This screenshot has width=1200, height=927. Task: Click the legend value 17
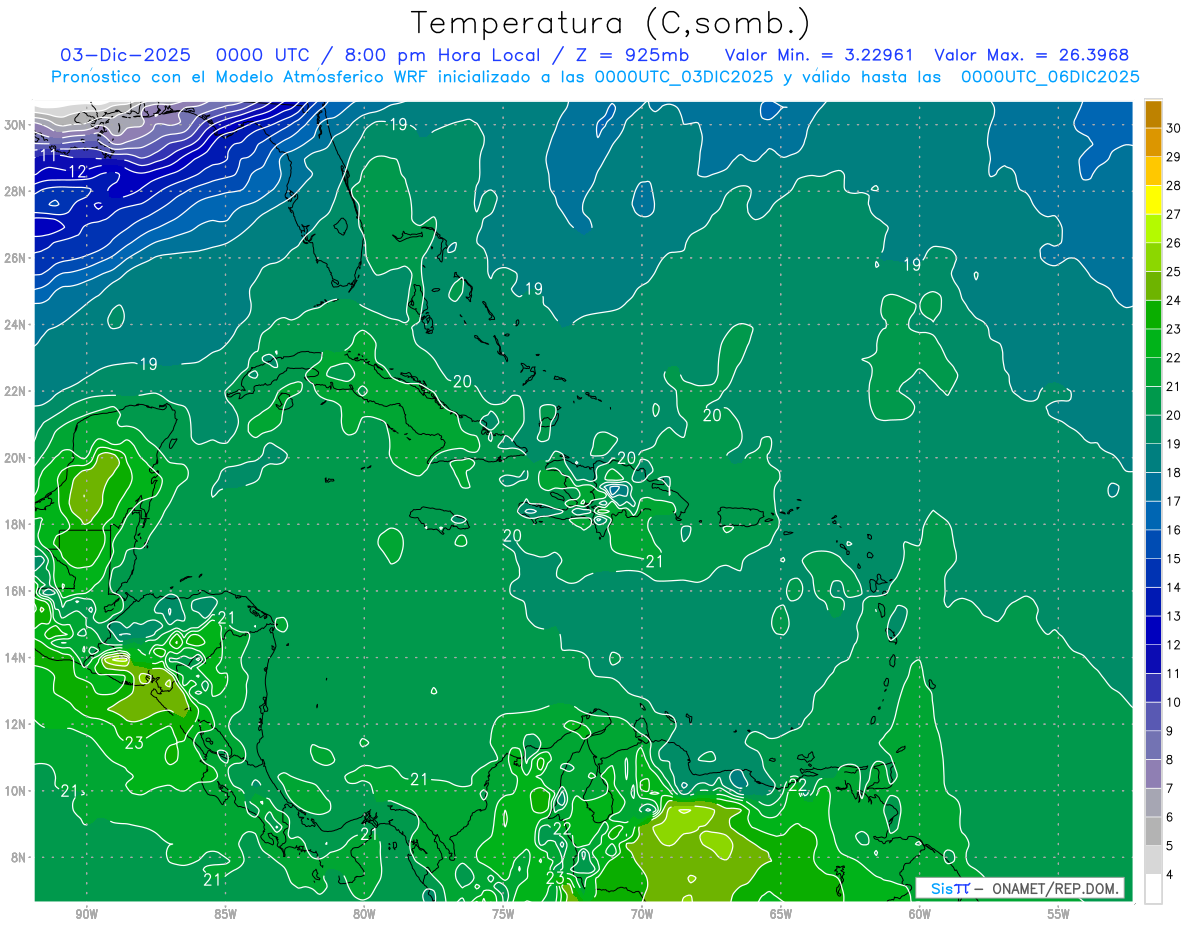point(1174,501)
